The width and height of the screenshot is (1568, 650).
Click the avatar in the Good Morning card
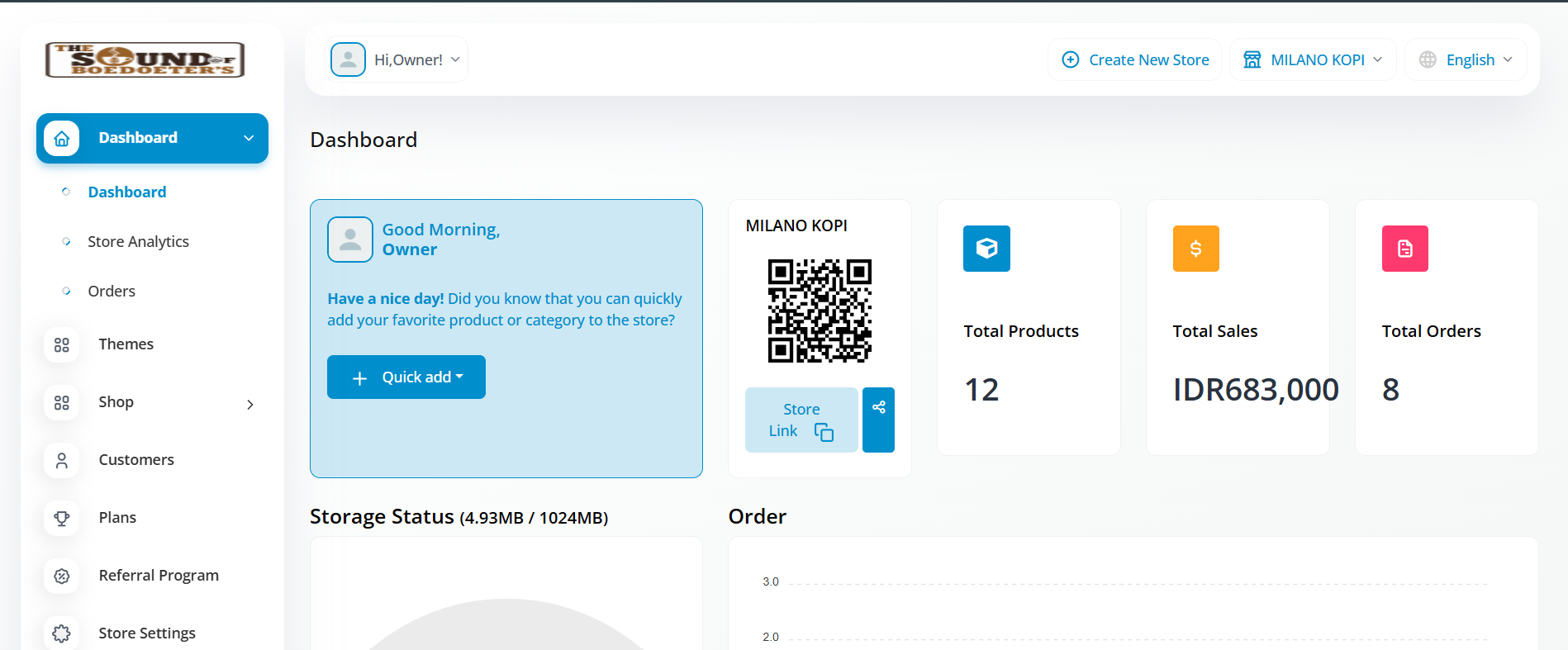350,240
